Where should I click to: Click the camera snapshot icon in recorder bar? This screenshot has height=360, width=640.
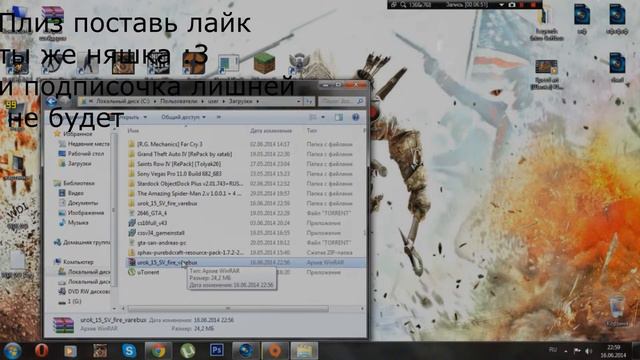coord(512,4)
